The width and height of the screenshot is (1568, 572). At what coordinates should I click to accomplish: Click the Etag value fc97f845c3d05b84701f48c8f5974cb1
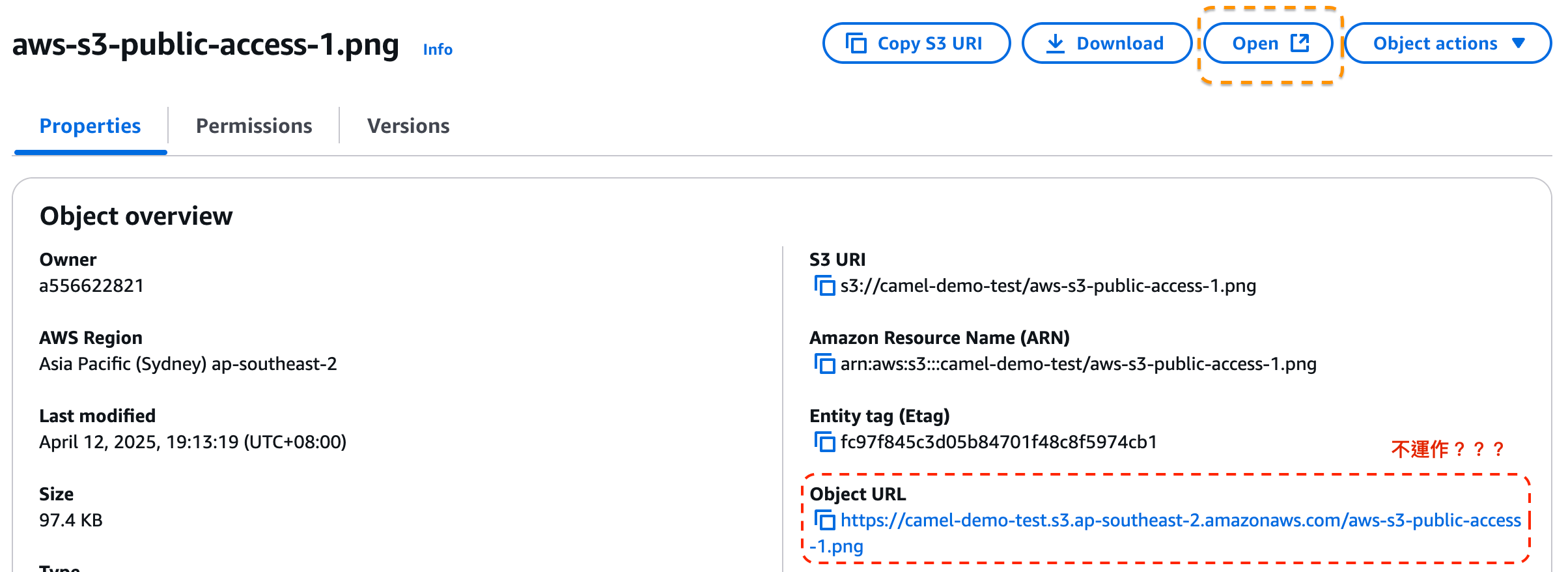point(999,442)
